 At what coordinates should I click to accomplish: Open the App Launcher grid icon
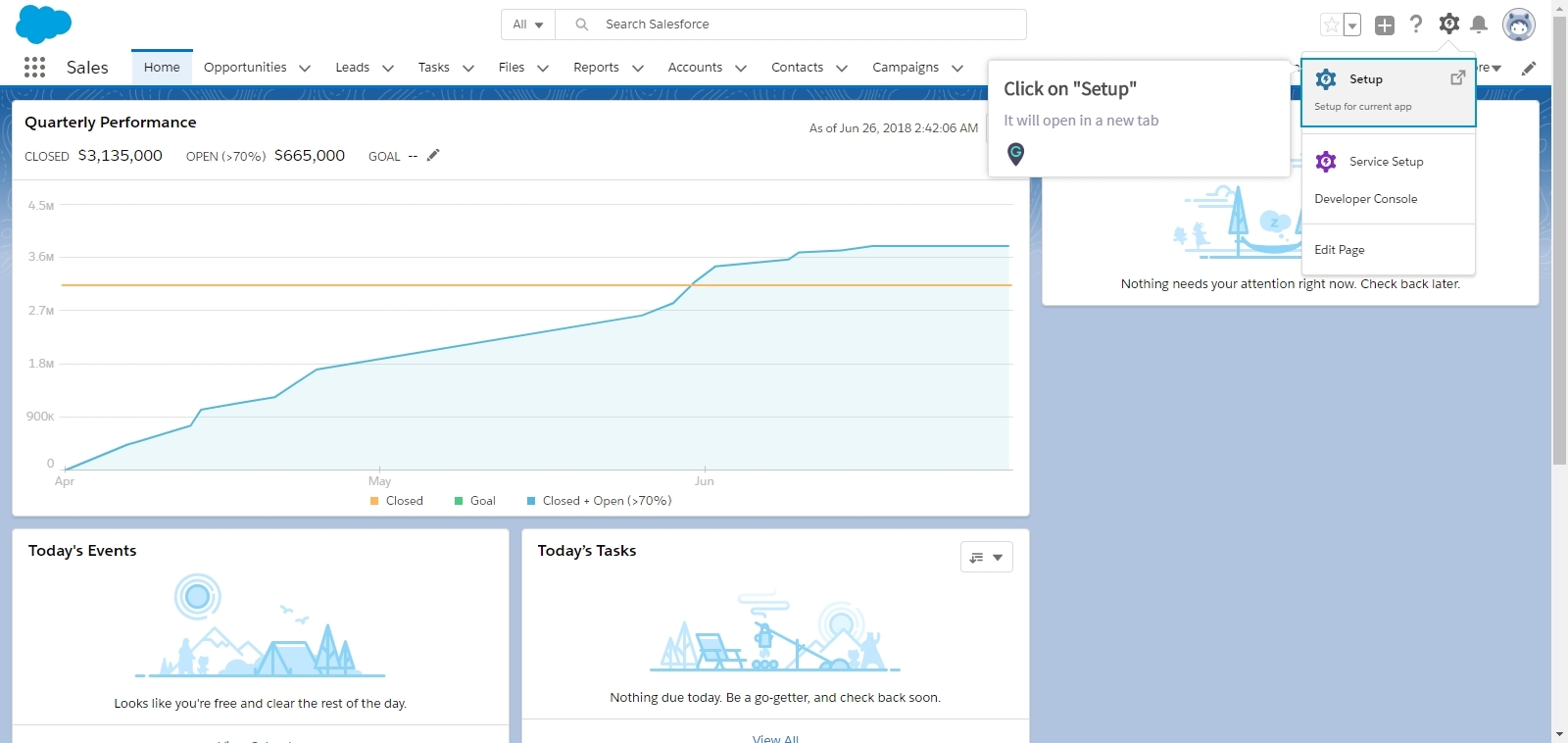[x=34, y=67]
